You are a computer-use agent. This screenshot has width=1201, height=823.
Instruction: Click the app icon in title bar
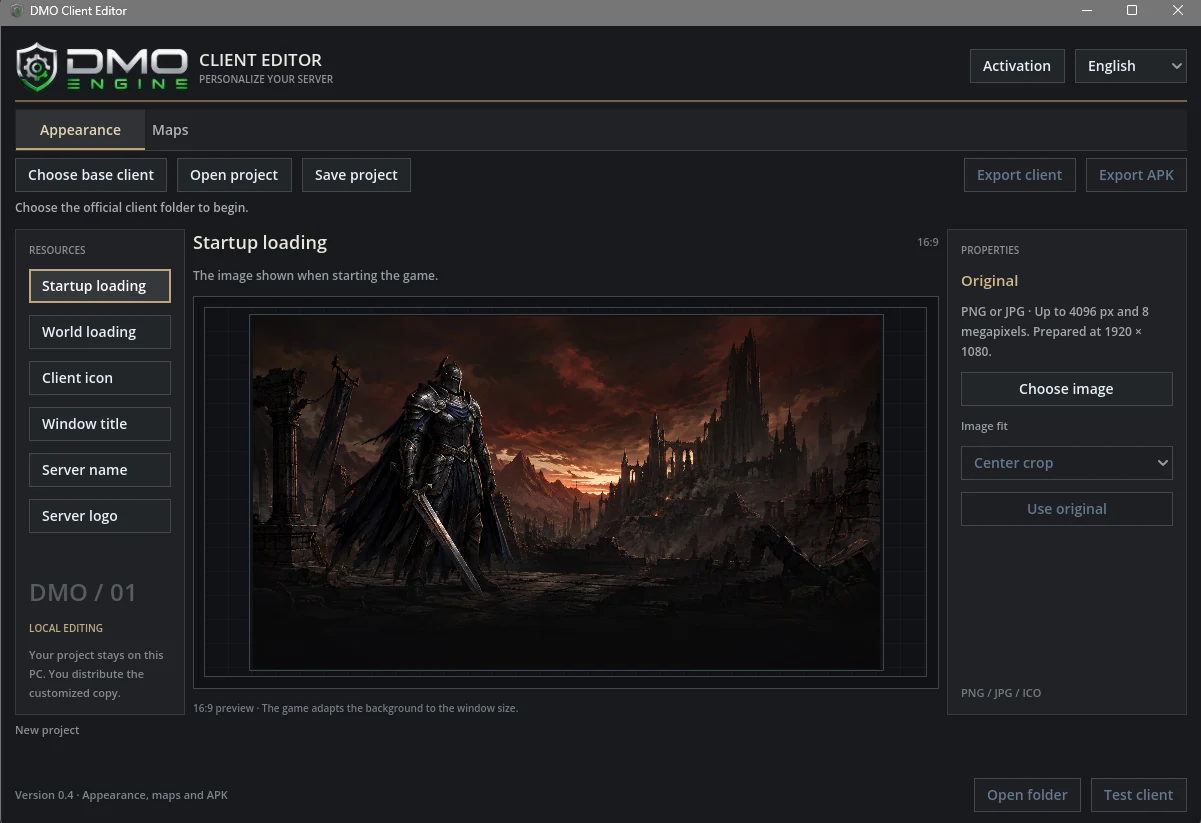click(16, 11)
